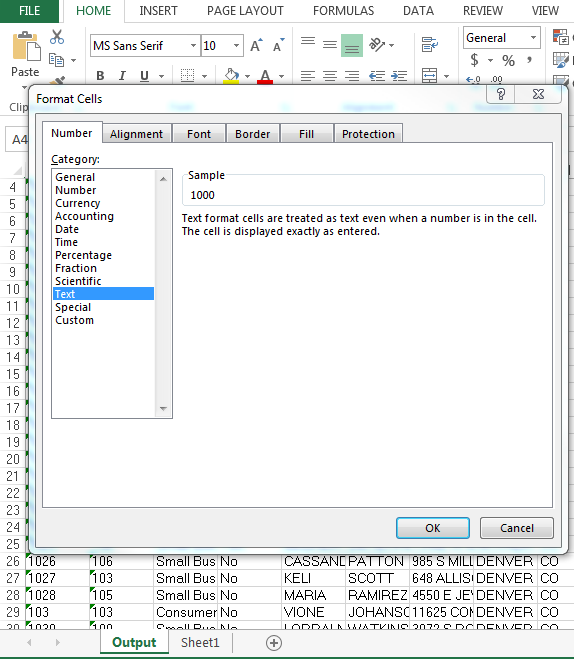Toggle Italic formatting
This screenshot has height=659, width=574.
(122, 76)
